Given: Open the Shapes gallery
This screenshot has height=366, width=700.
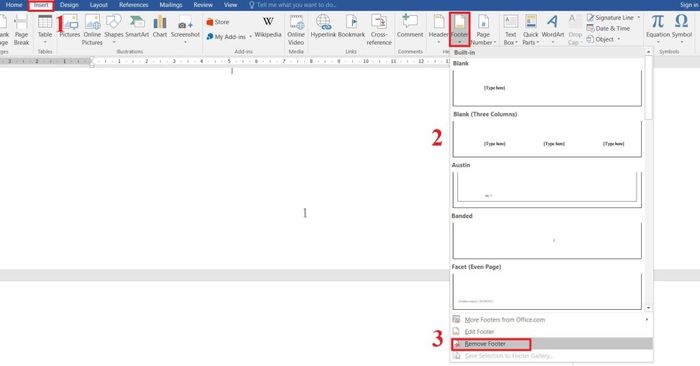Looking at the screenshot, I should (x=113, y=29).
